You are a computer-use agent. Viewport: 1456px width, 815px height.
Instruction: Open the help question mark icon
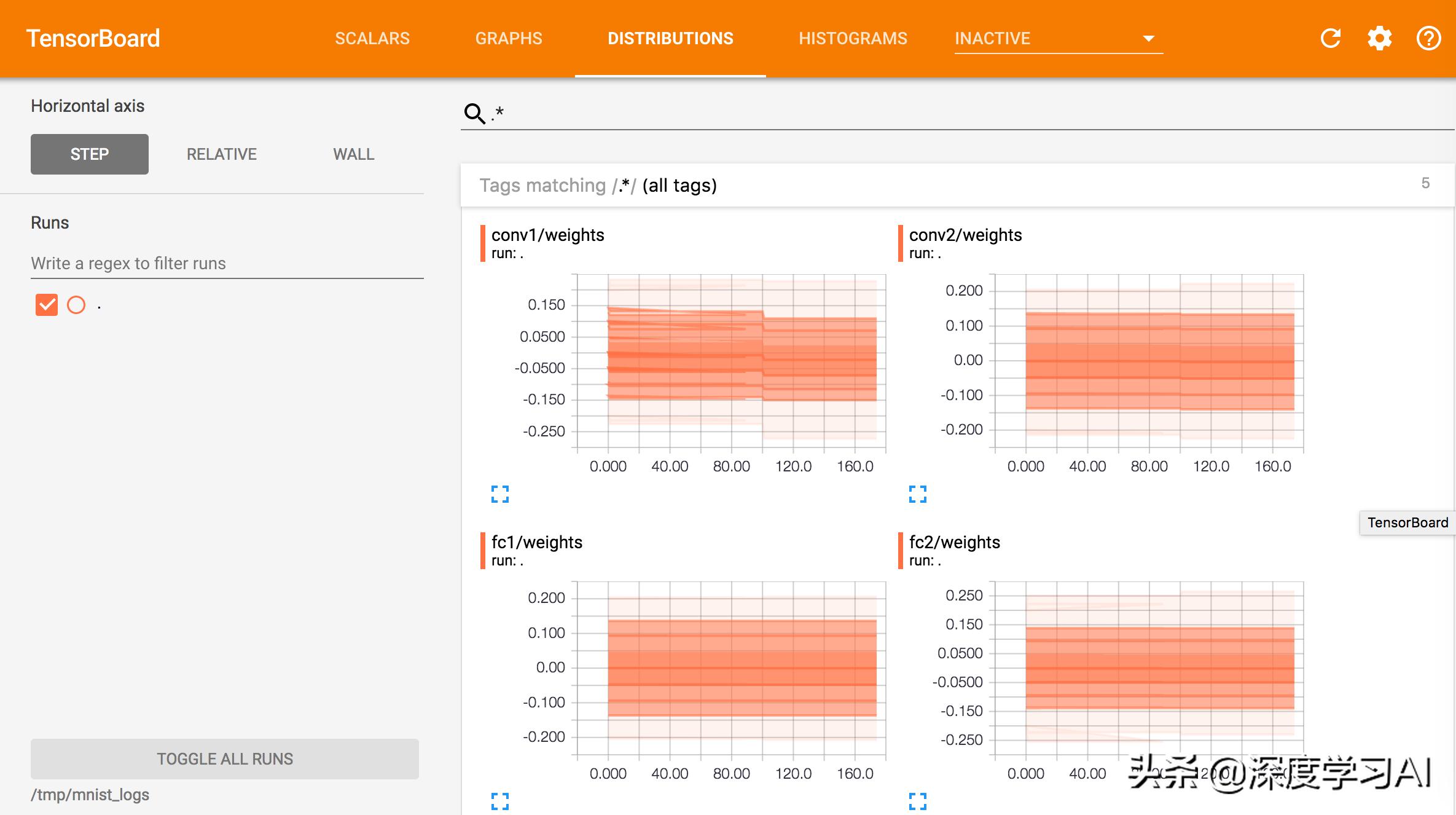click(1428, 38)
